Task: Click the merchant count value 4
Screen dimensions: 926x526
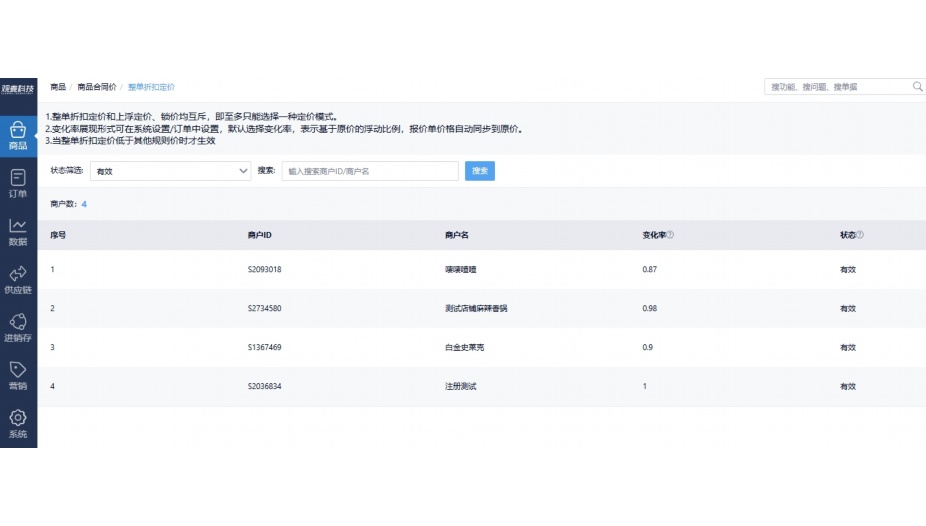Action: pyautogui.click(x=84, y=204)
